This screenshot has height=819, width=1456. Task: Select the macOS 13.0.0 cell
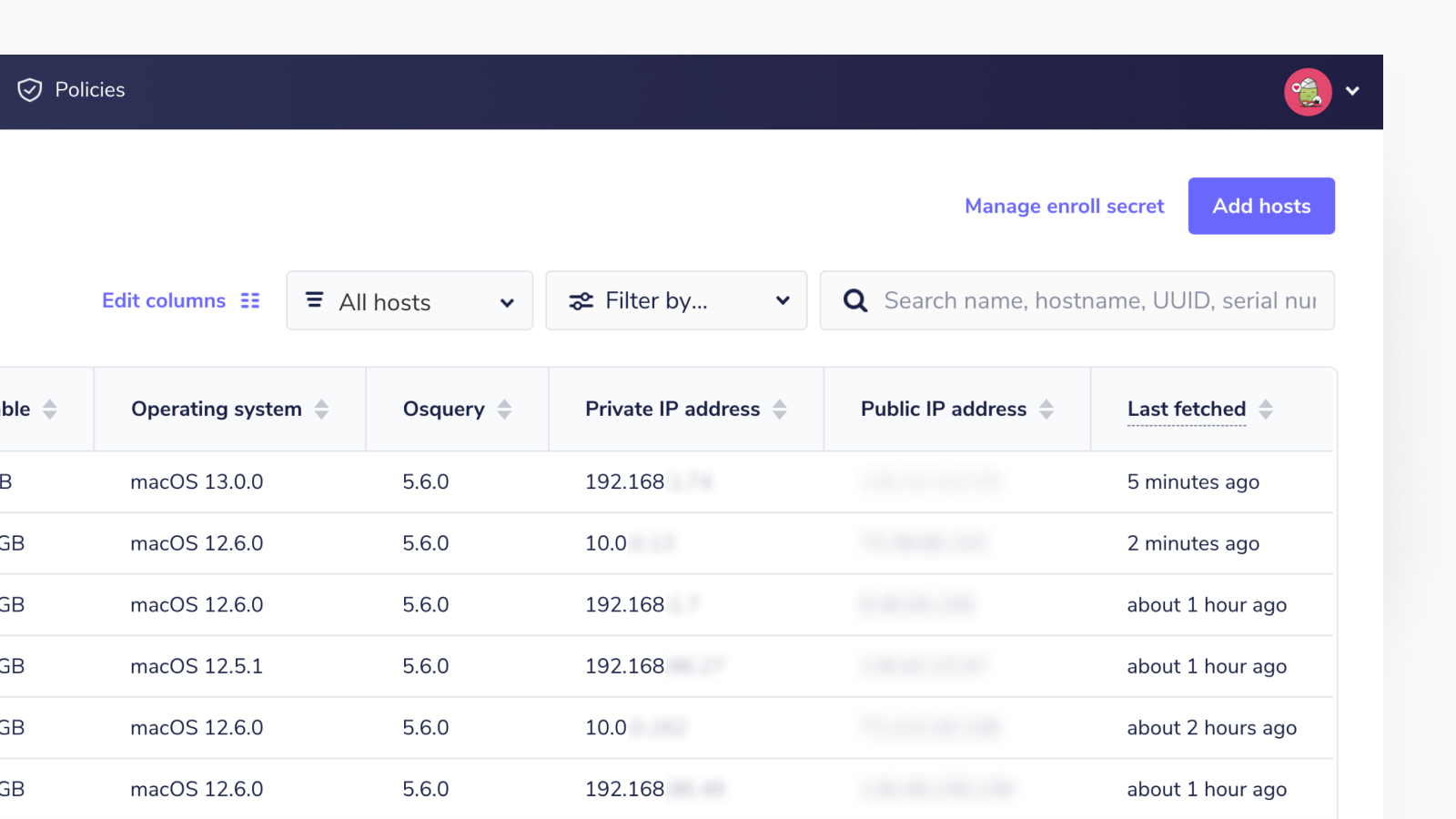pyautogui.click(x=197, y=482)
